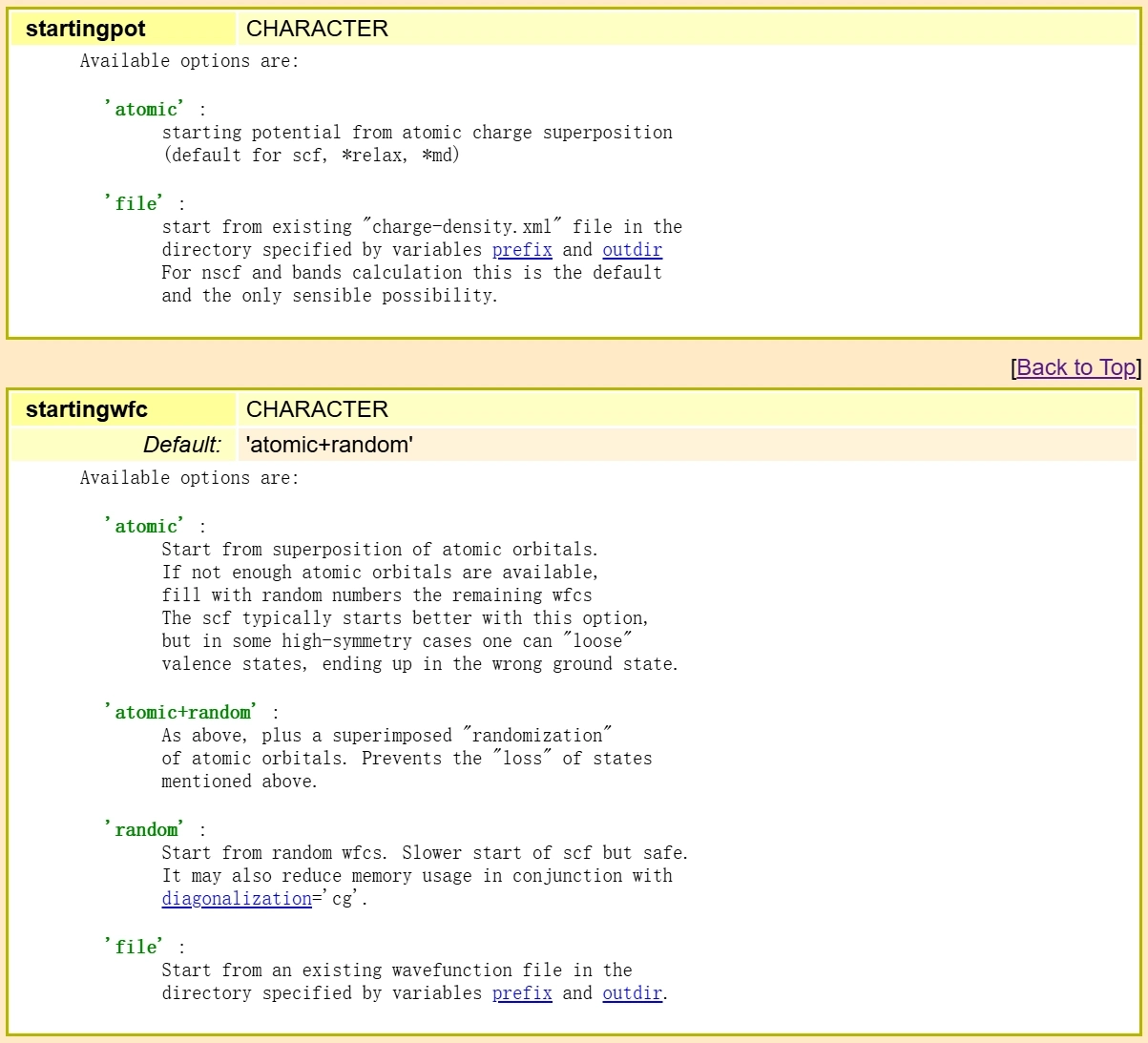1148x1043 pixels.
Task: Open the outdir link in the startingpot section
Action: pyautogui.click(x=632, y=250)
